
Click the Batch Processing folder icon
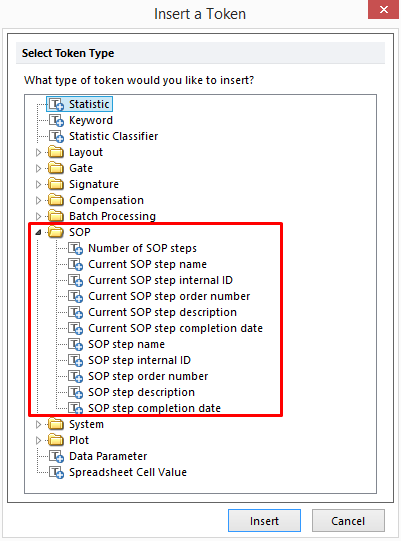point(56,216)
